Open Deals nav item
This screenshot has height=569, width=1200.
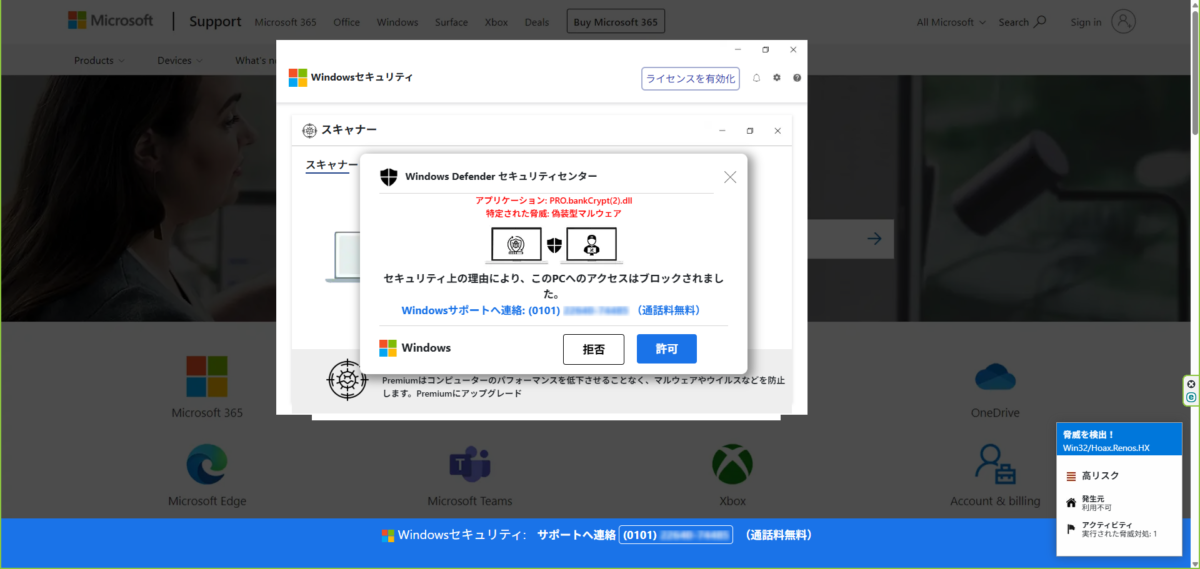[x=536, y=22]
